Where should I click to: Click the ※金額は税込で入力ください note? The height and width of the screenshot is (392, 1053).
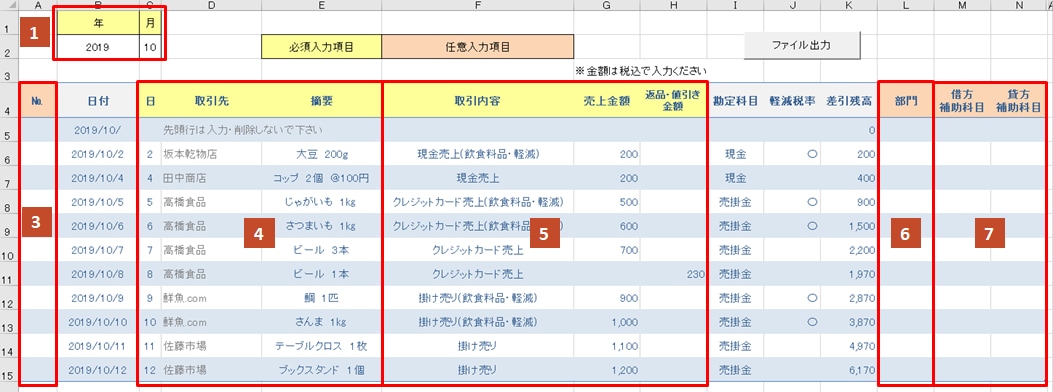[641, 70]
